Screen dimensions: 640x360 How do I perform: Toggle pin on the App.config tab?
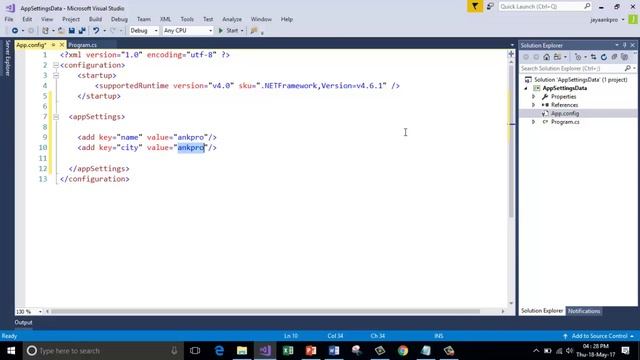click(x=53, y=45)
